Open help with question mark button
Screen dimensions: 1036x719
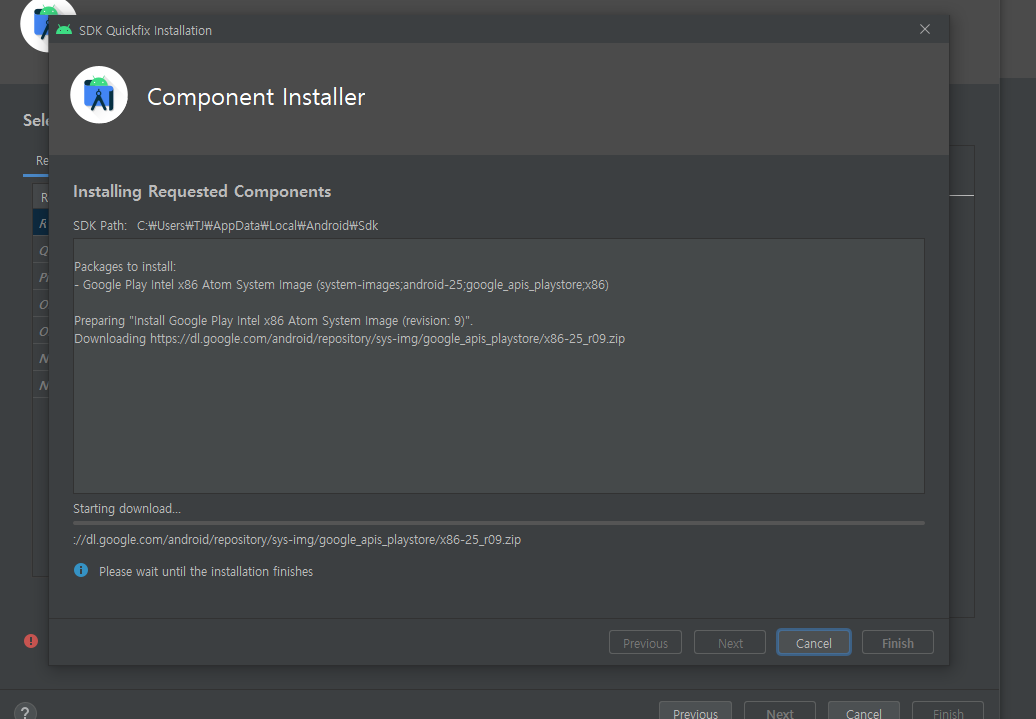(x=25, y=712)
